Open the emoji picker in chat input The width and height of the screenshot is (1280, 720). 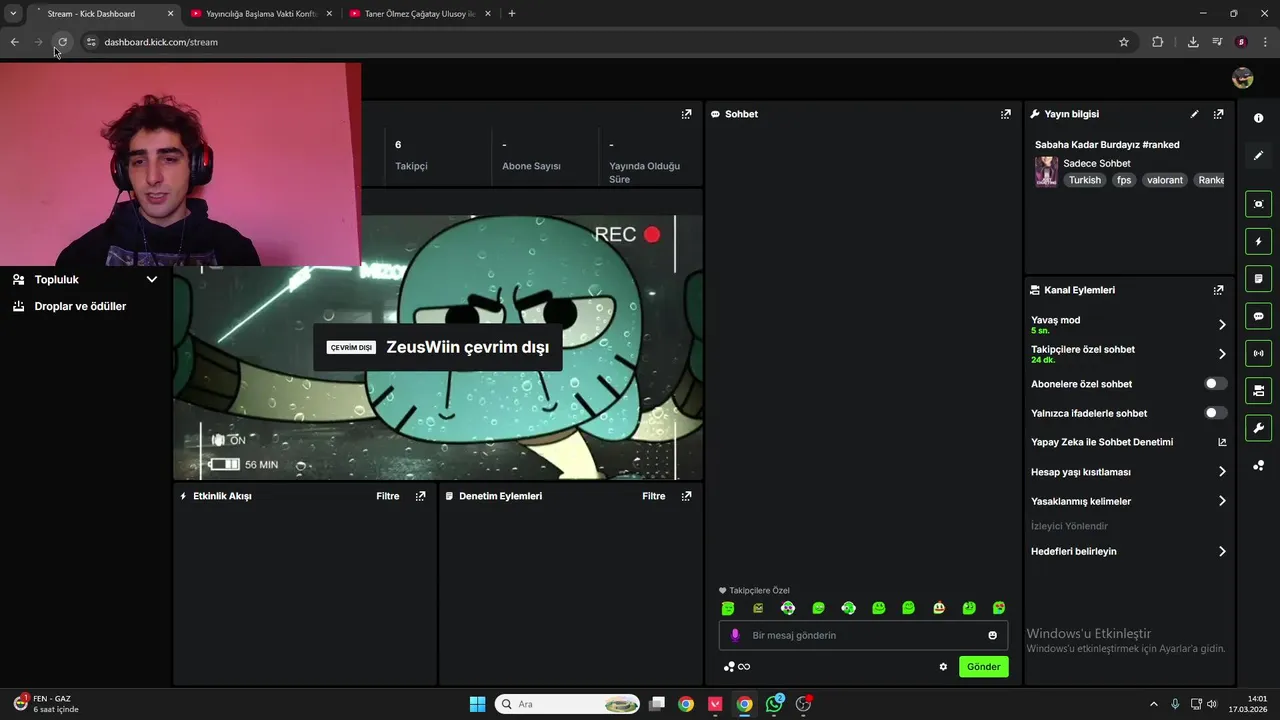[992, 635]
